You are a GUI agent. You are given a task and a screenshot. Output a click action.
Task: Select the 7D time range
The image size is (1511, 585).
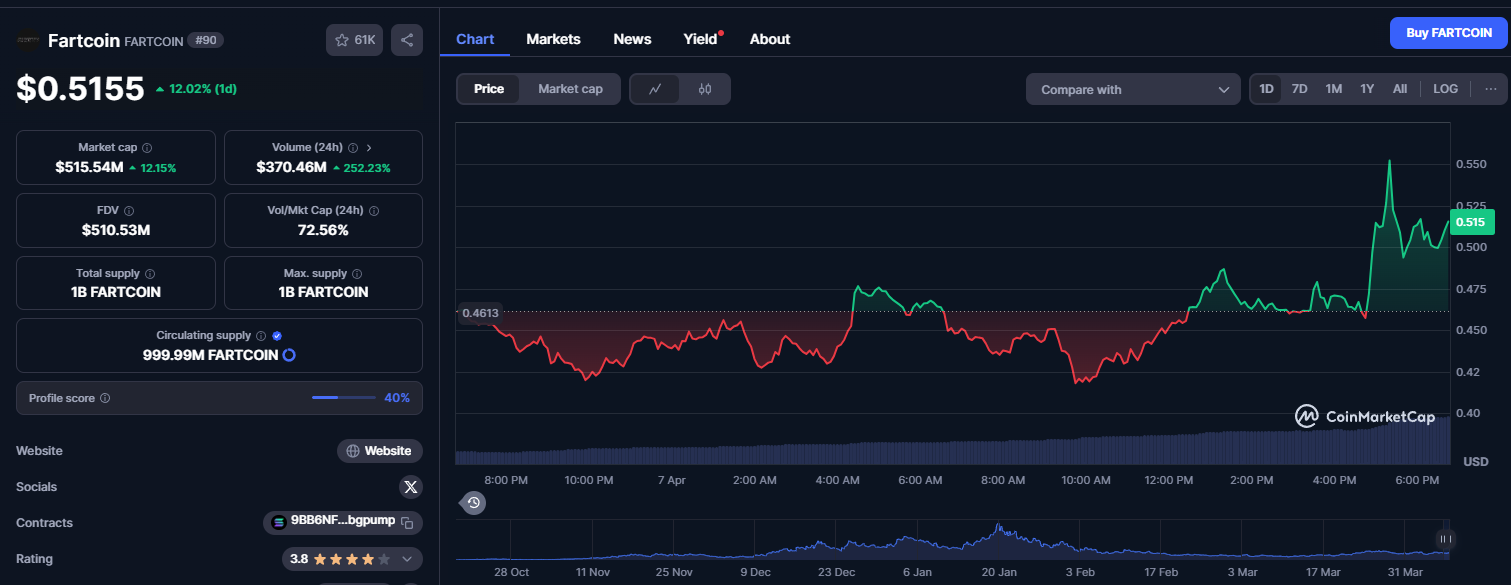point(1299,89)
